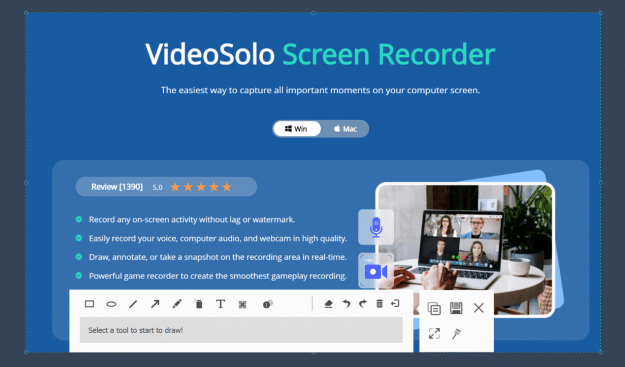
Task: Delete all drawings with trash icon
Action: point(379,304)
